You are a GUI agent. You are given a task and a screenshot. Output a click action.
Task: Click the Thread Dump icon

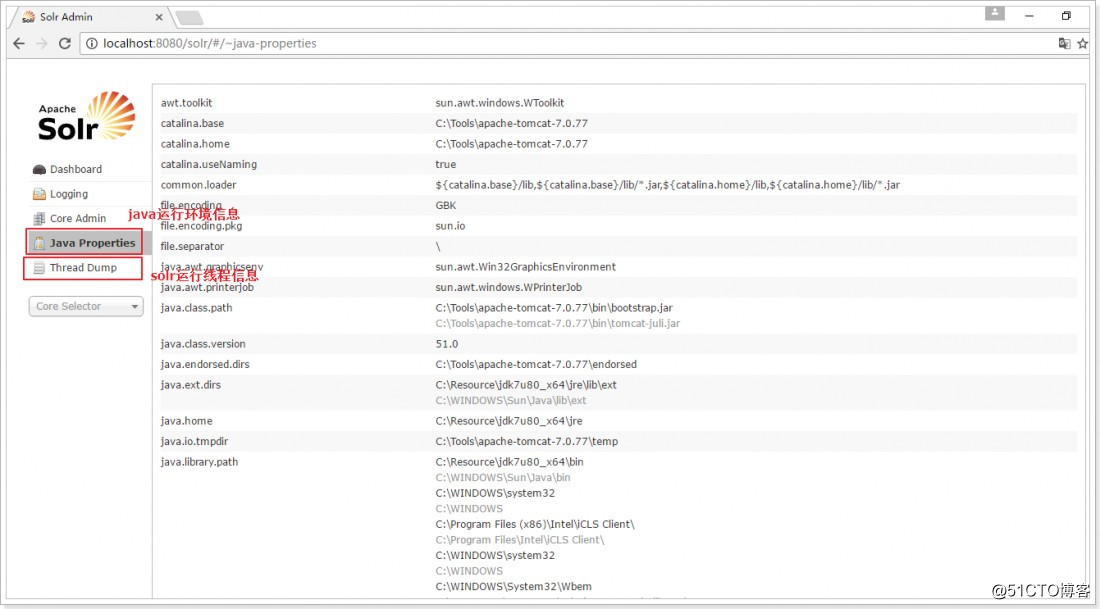pos(39,268)
